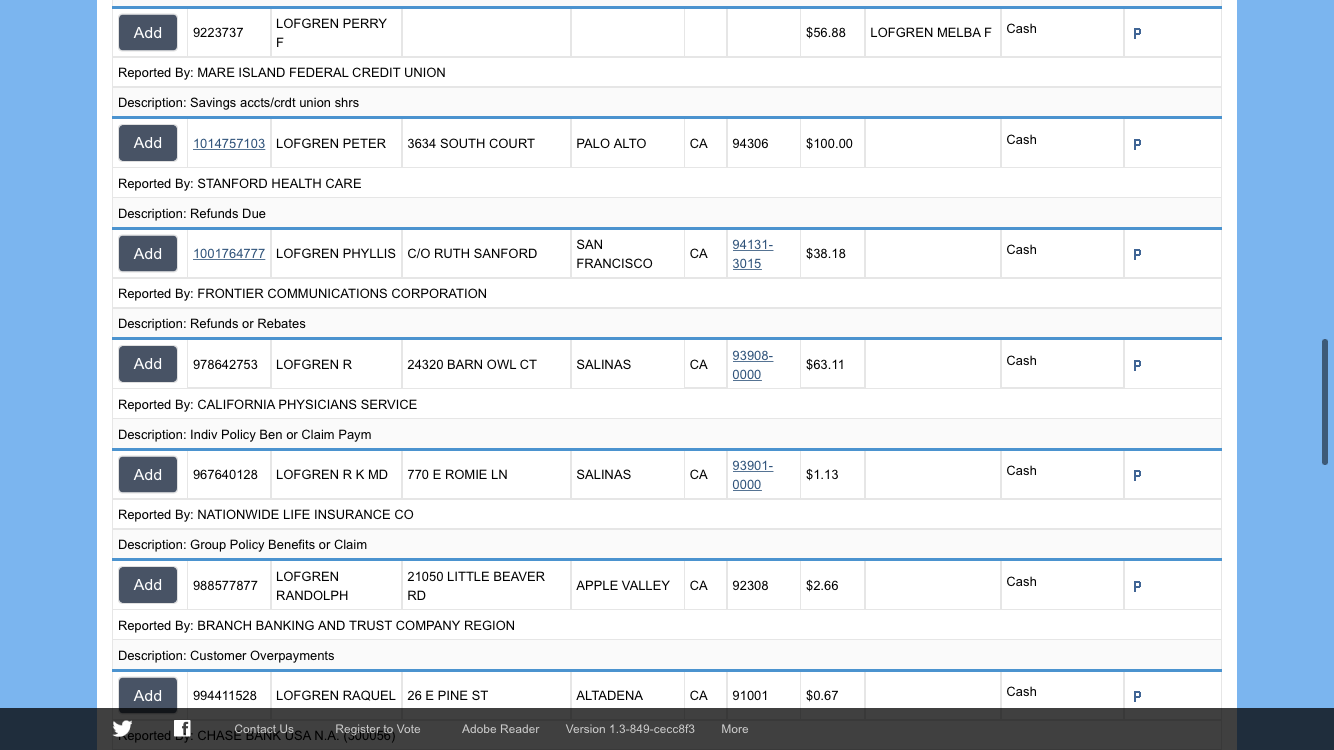The image size is (1334, 750).
Task: Click co-owner LOFGREN MELBA F cell
Action: pyautogui.click(x=931, y=33)
